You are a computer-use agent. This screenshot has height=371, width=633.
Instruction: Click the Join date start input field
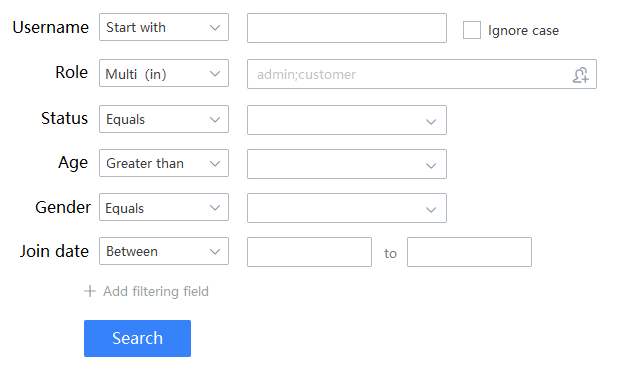(309, 252)
